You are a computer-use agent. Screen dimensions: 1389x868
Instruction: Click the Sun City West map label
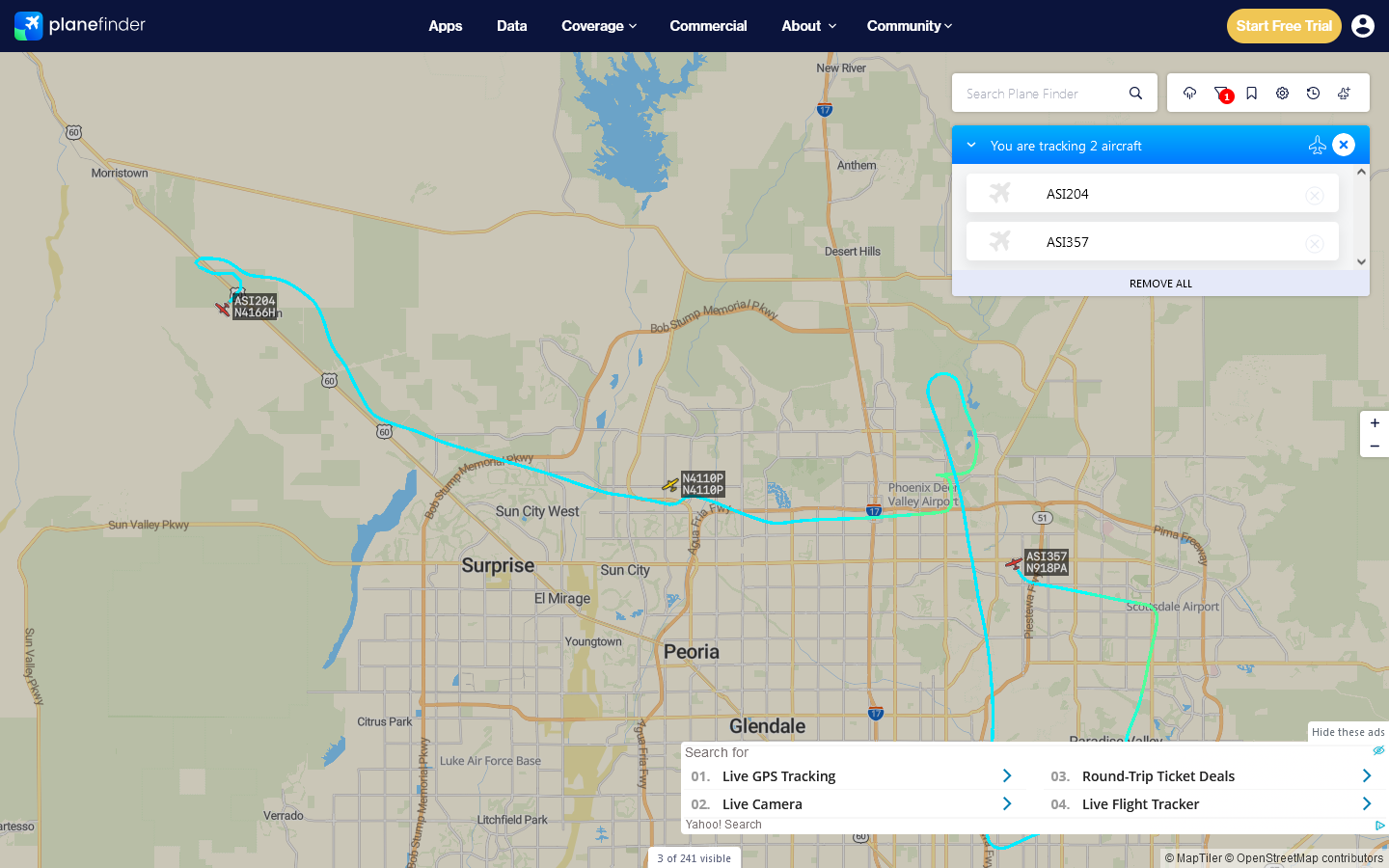point(537,511)
